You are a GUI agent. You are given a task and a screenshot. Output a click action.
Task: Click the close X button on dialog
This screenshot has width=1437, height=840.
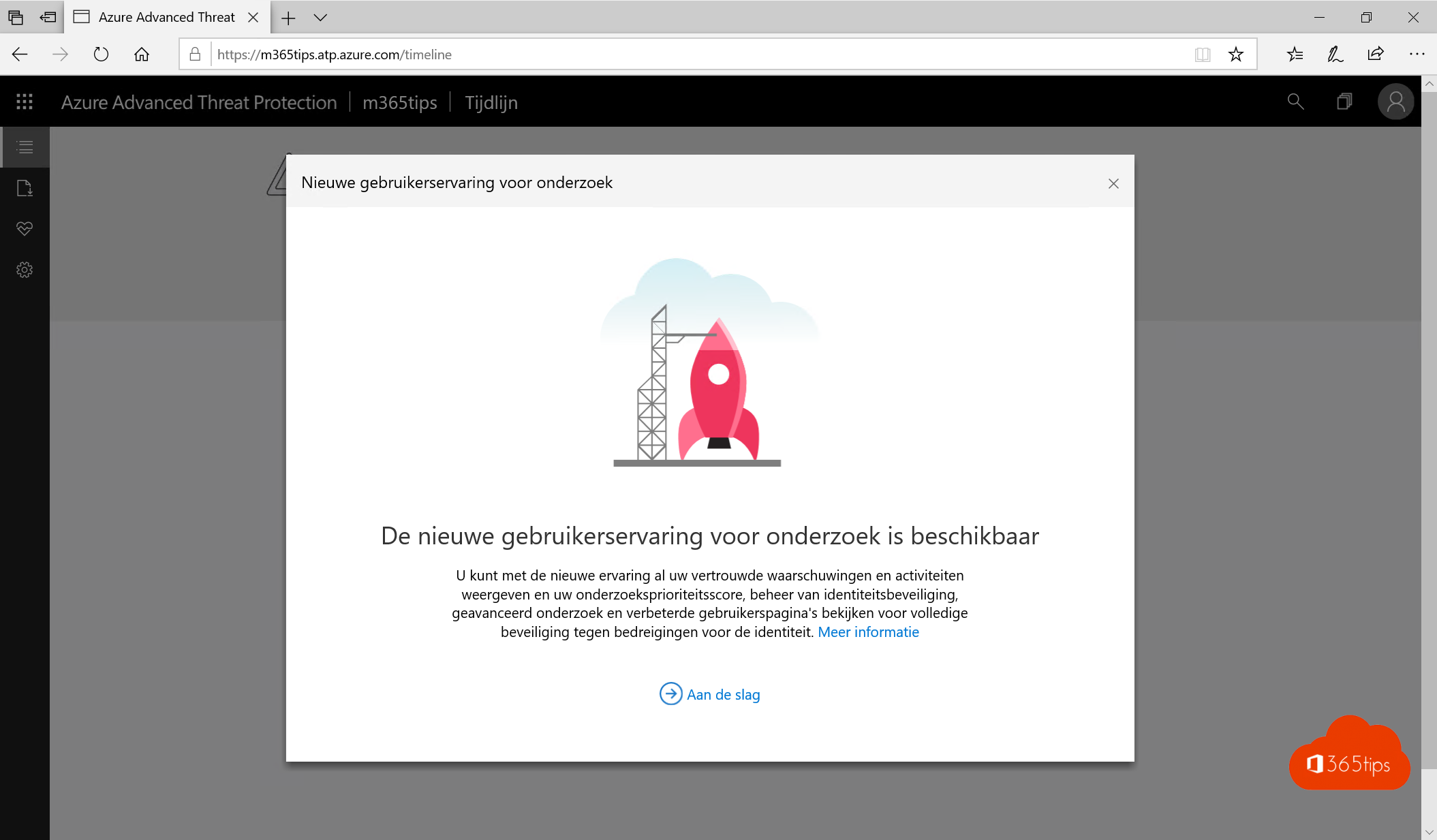tap(1113, 183)
